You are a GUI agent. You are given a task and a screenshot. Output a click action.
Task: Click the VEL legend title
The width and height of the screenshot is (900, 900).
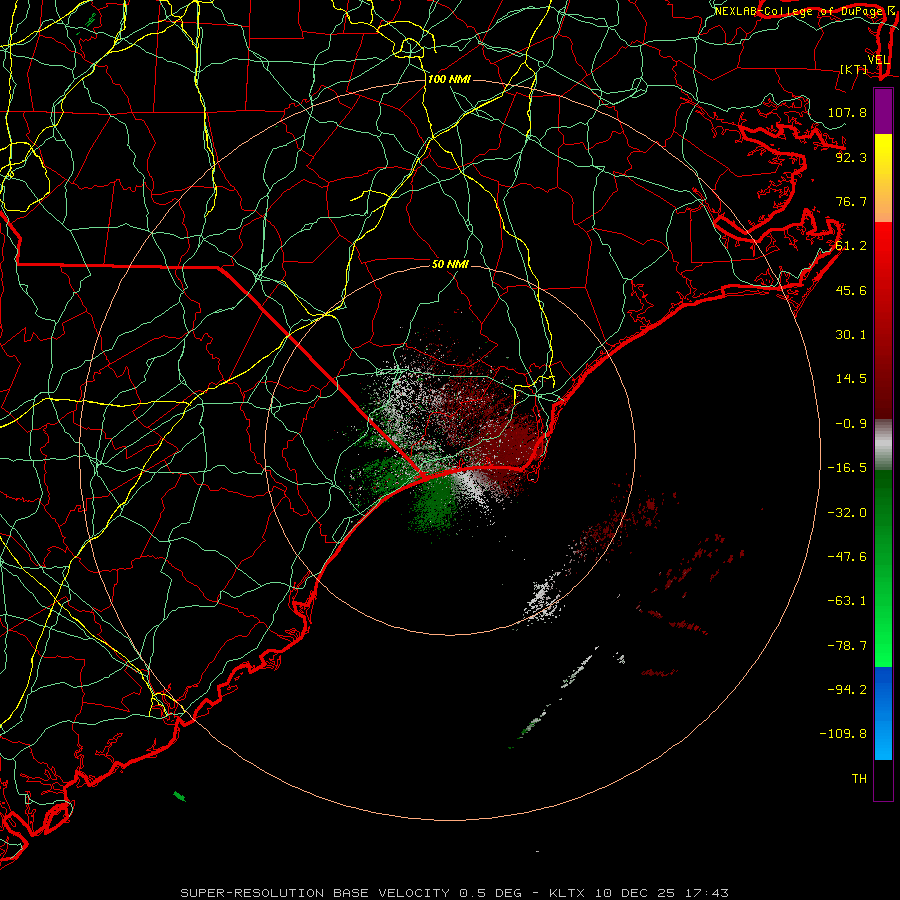(878, 60)
